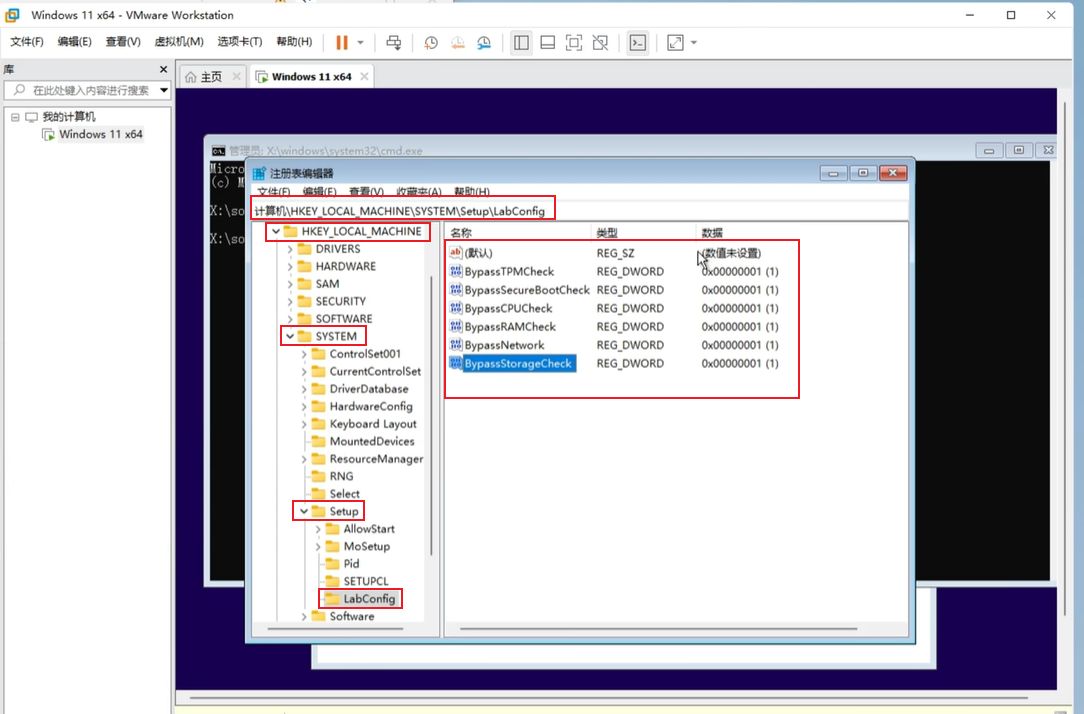The height and width of the screenshot is (714, 1084).
Task: Click the send Ctrl+Alt+Del toolbar icon
Action: click(394, 42)
